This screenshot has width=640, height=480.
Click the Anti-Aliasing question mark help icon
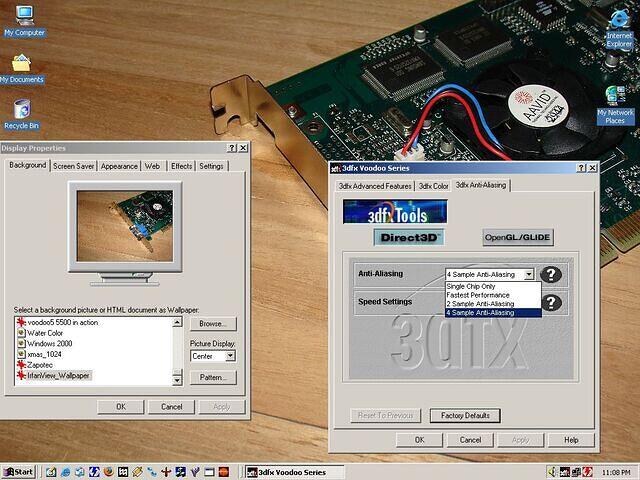coord(551,274)
